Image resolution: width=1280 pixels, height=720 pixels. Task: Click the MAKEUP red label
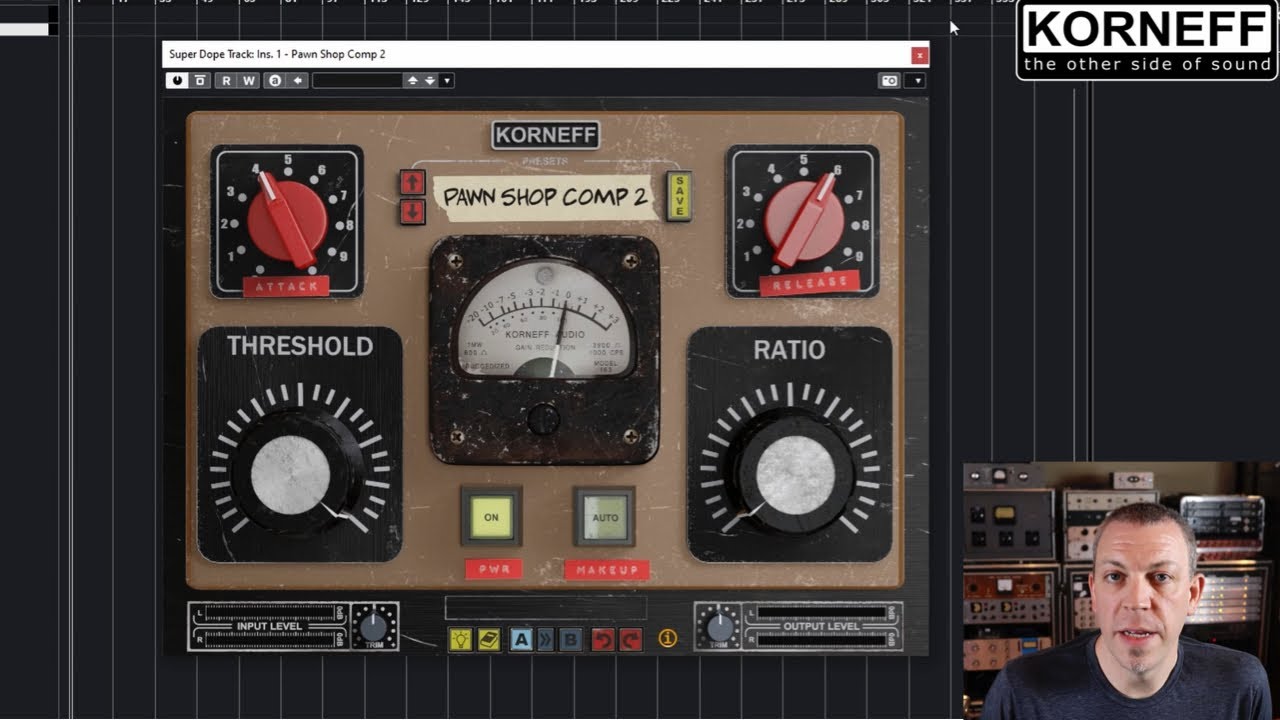pos(607,570)
